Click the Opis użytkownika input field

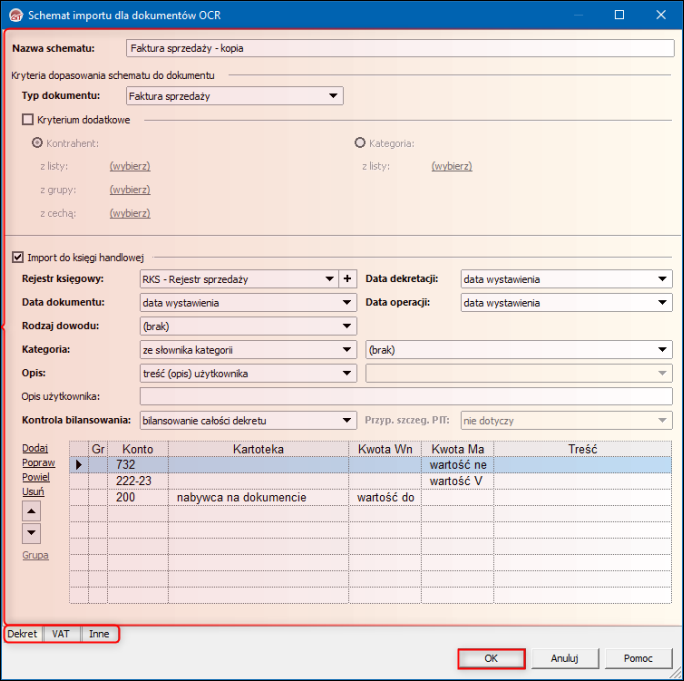point(406,397)
